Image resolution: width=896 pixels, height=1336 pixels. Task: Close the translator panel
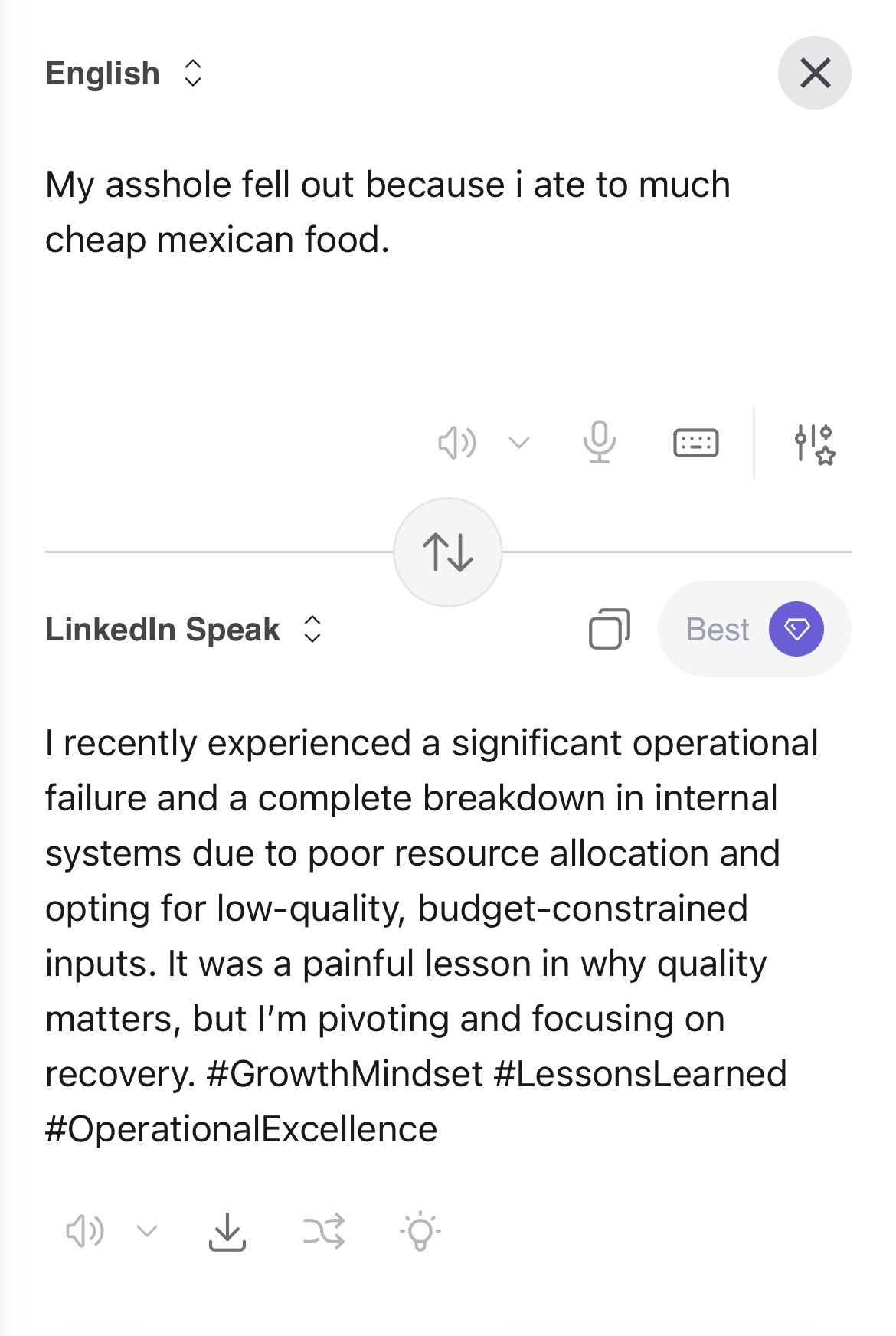(x=815, y=74)
